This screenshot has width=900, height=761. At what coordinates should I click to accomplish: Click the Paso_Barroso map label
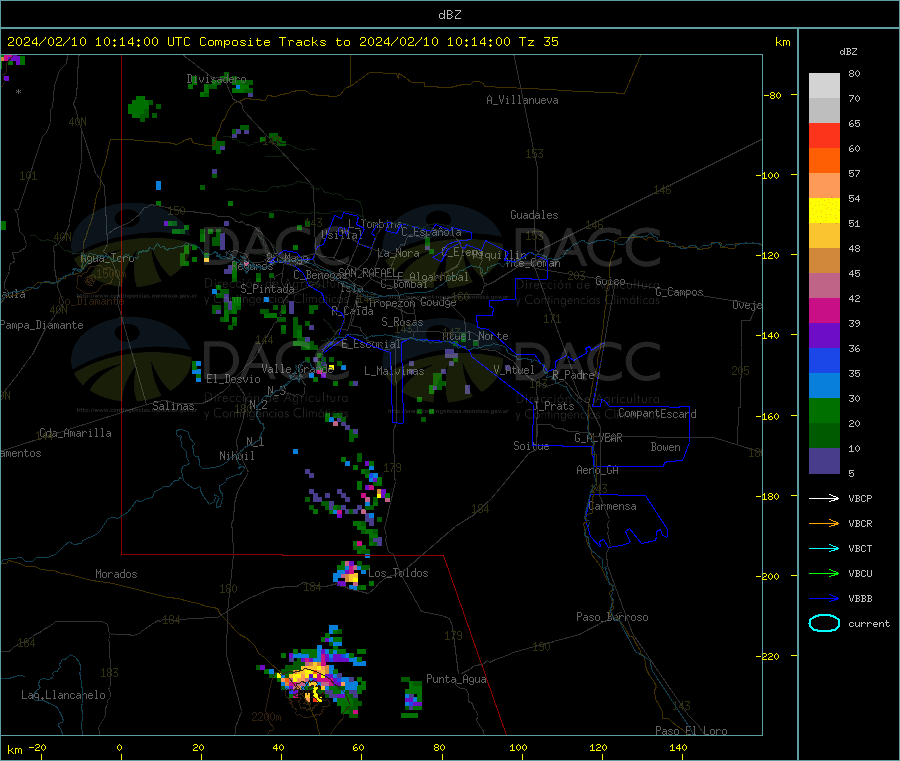tap(612, 617)
